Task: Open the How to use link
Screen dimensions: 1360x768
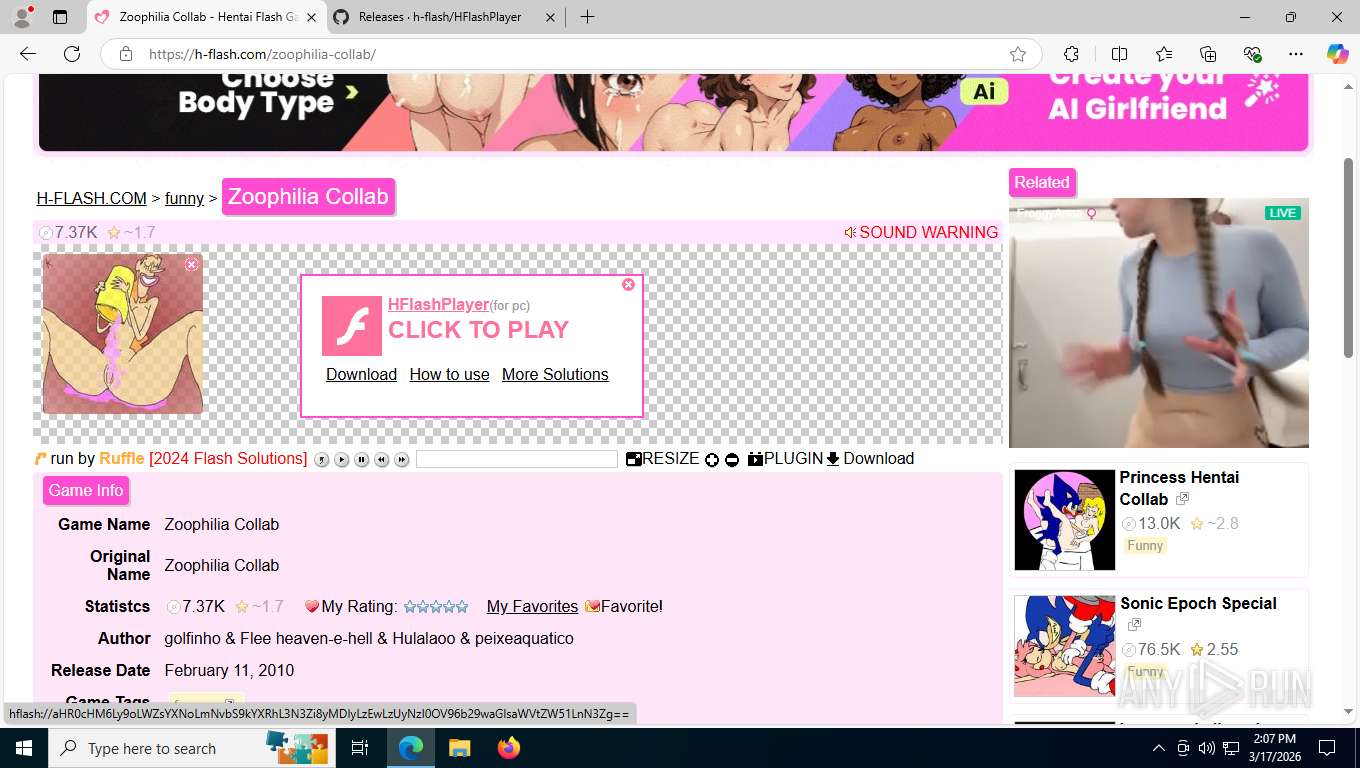Action: click(x=449, y=374)
